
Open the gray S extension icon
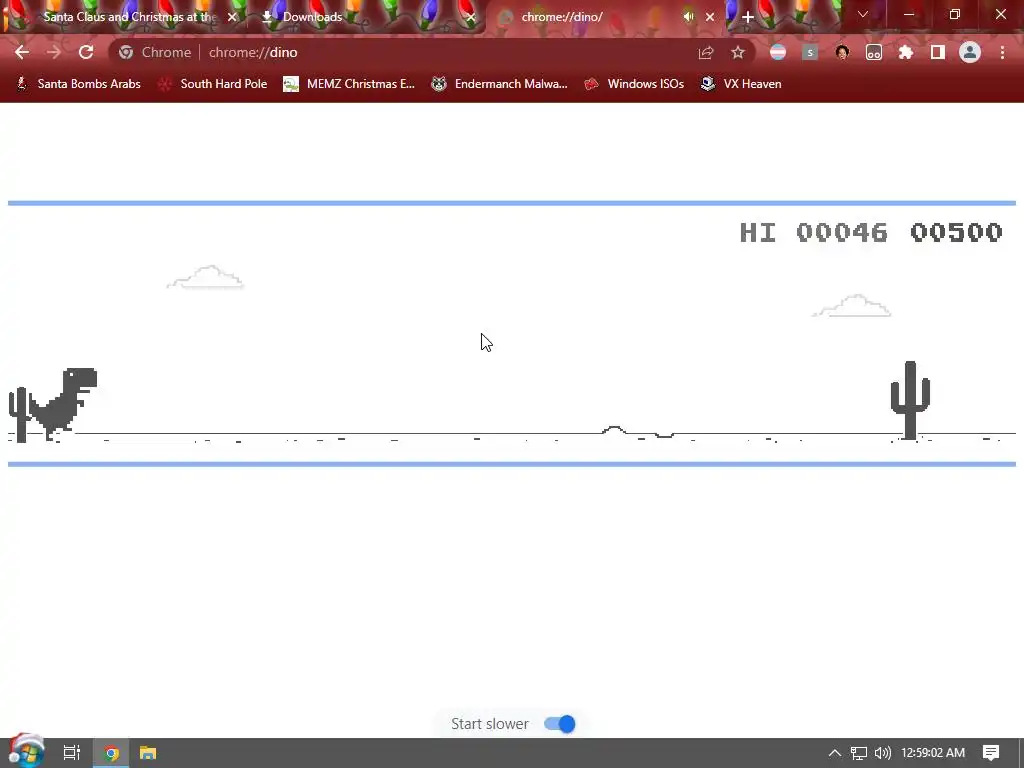810,52
